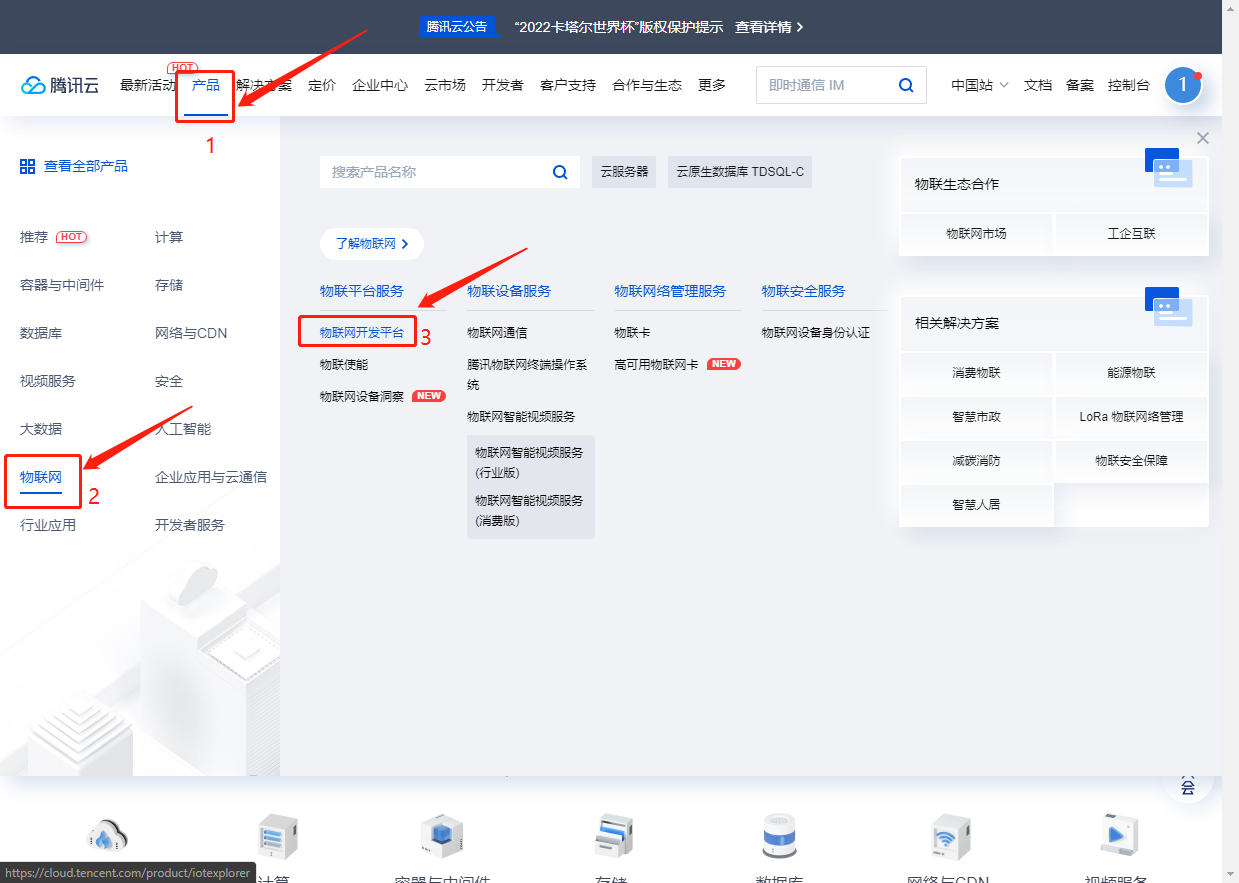Expand the 中国站 region dropdown

click(978, 85)
